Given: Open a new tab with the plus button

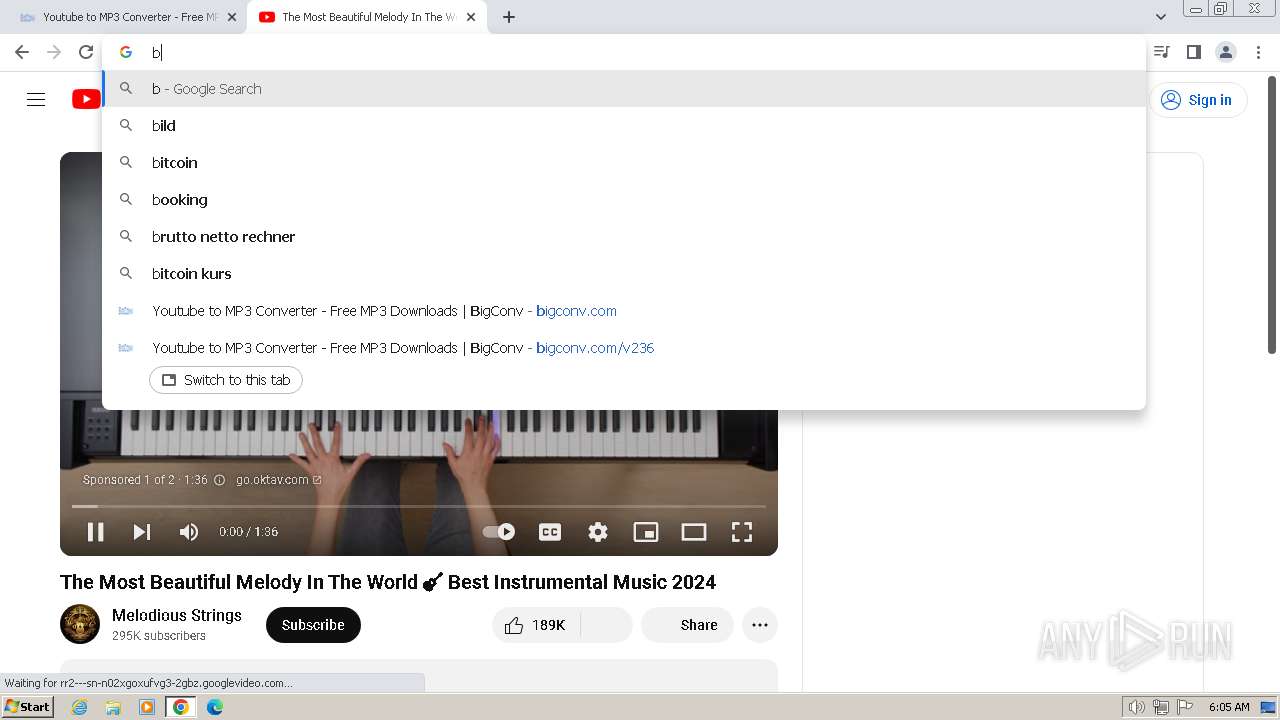Looking at the screenshot, I should [509, 17].
